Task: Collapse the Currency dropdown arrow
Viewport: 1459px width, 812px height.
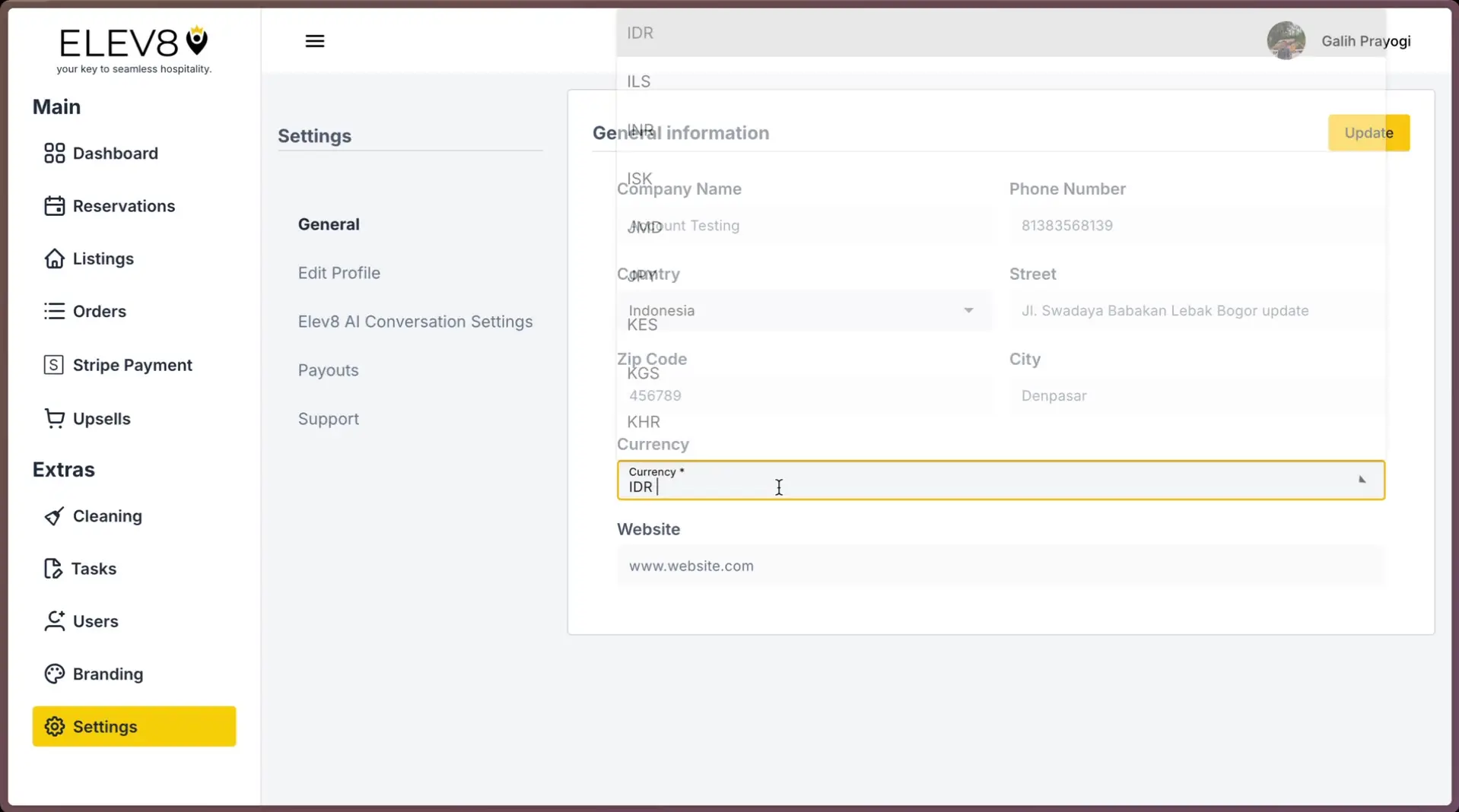Action: (1361, 480)
